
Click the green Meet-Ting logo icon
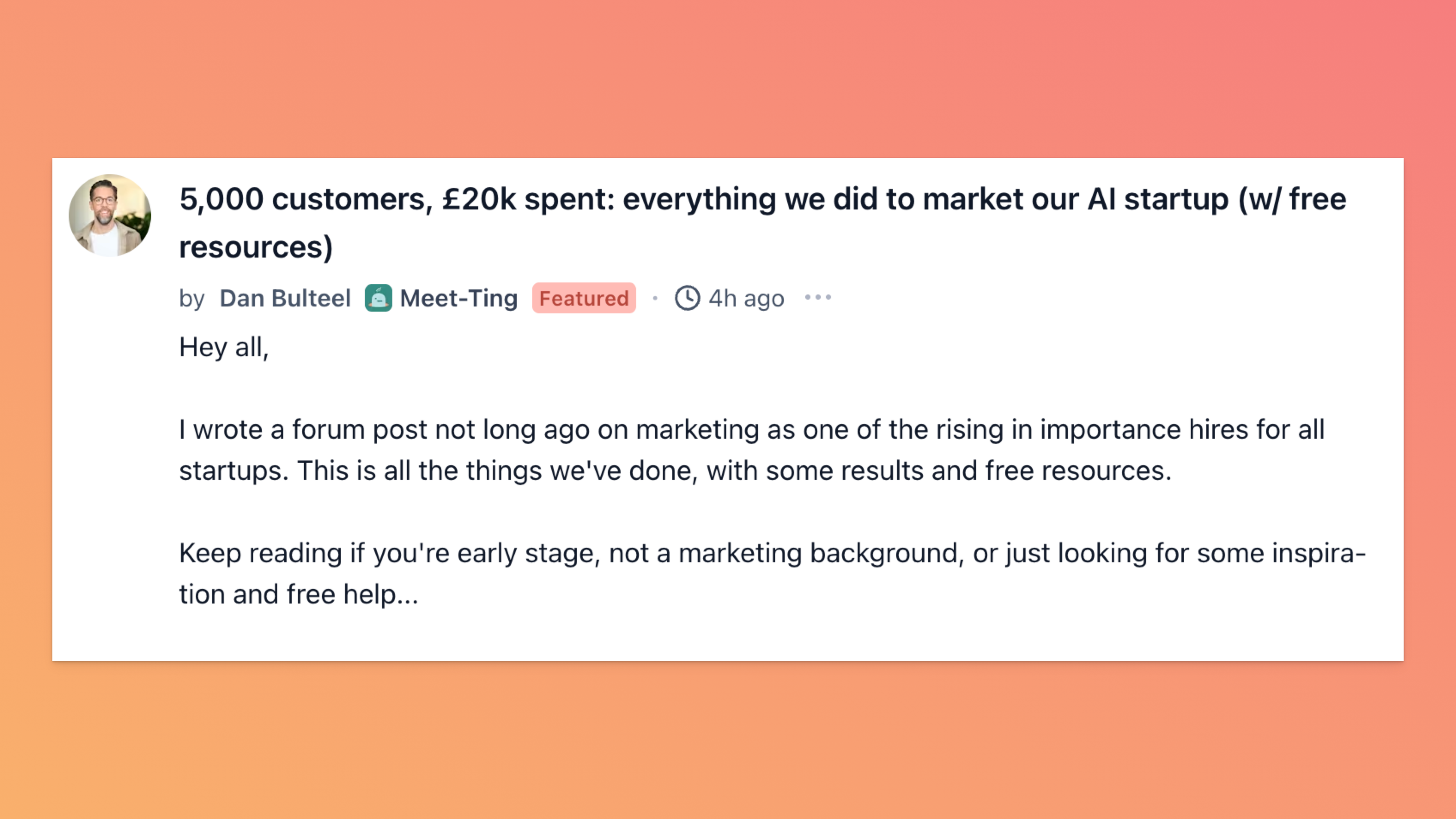tap(378, 298)
